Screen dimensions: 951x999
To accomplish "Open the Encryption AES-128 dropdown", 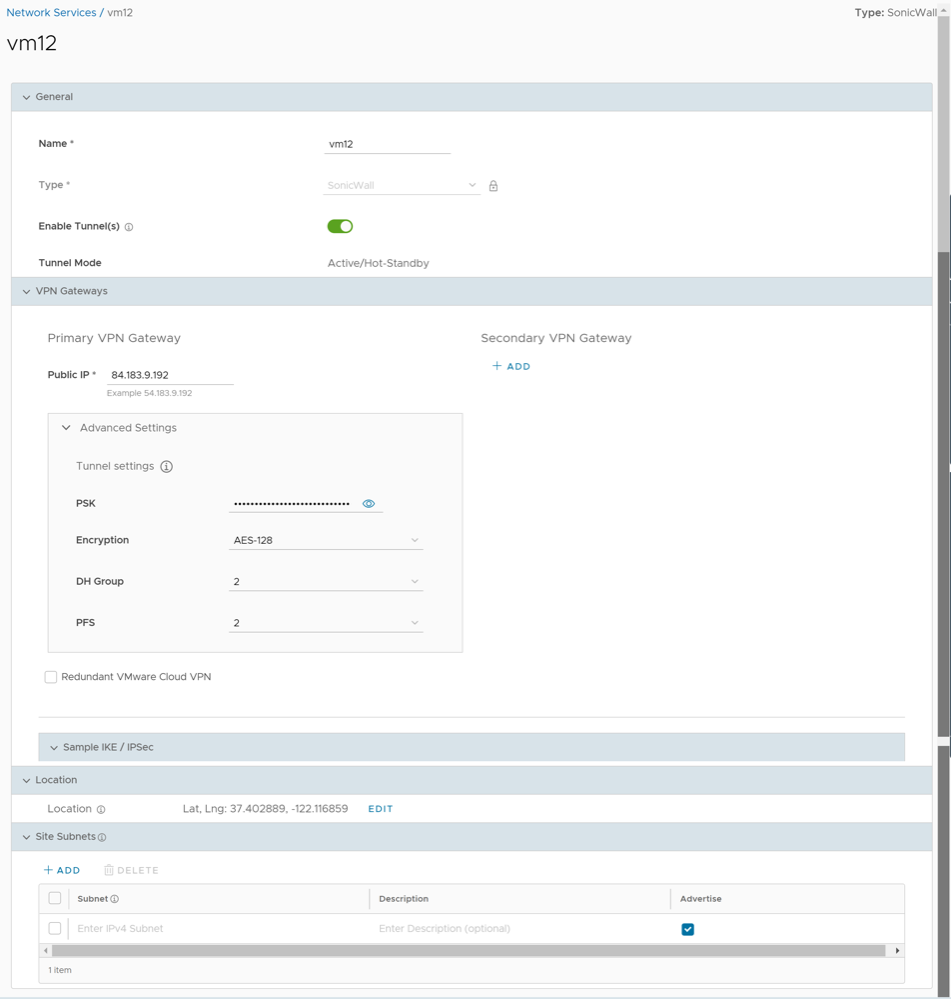I will tap(325, 541).
